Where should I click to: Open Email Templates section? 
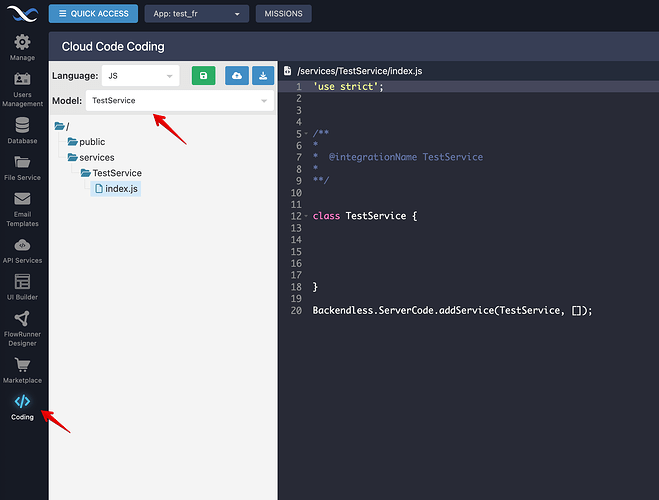pos(22,208)
